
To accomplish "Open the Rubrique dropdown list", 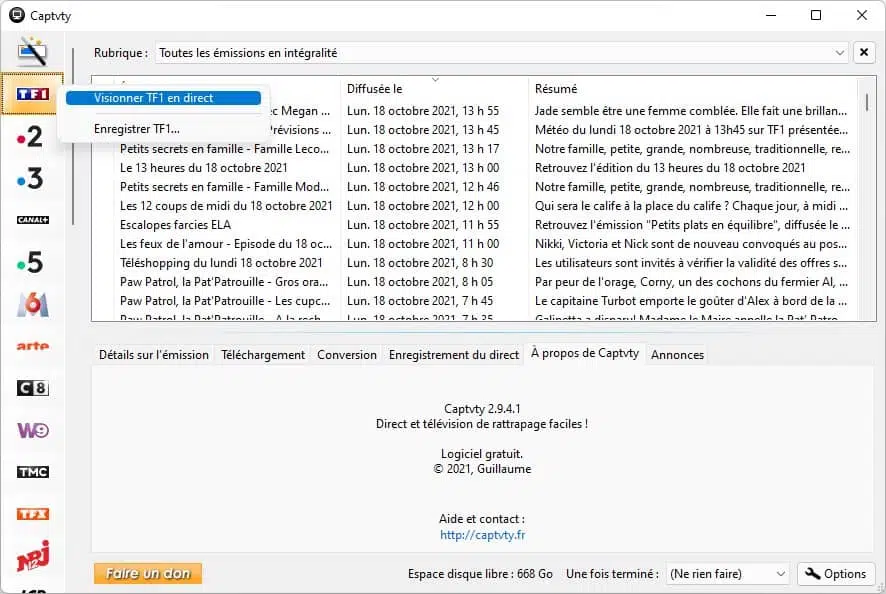I will pos(502,53).
